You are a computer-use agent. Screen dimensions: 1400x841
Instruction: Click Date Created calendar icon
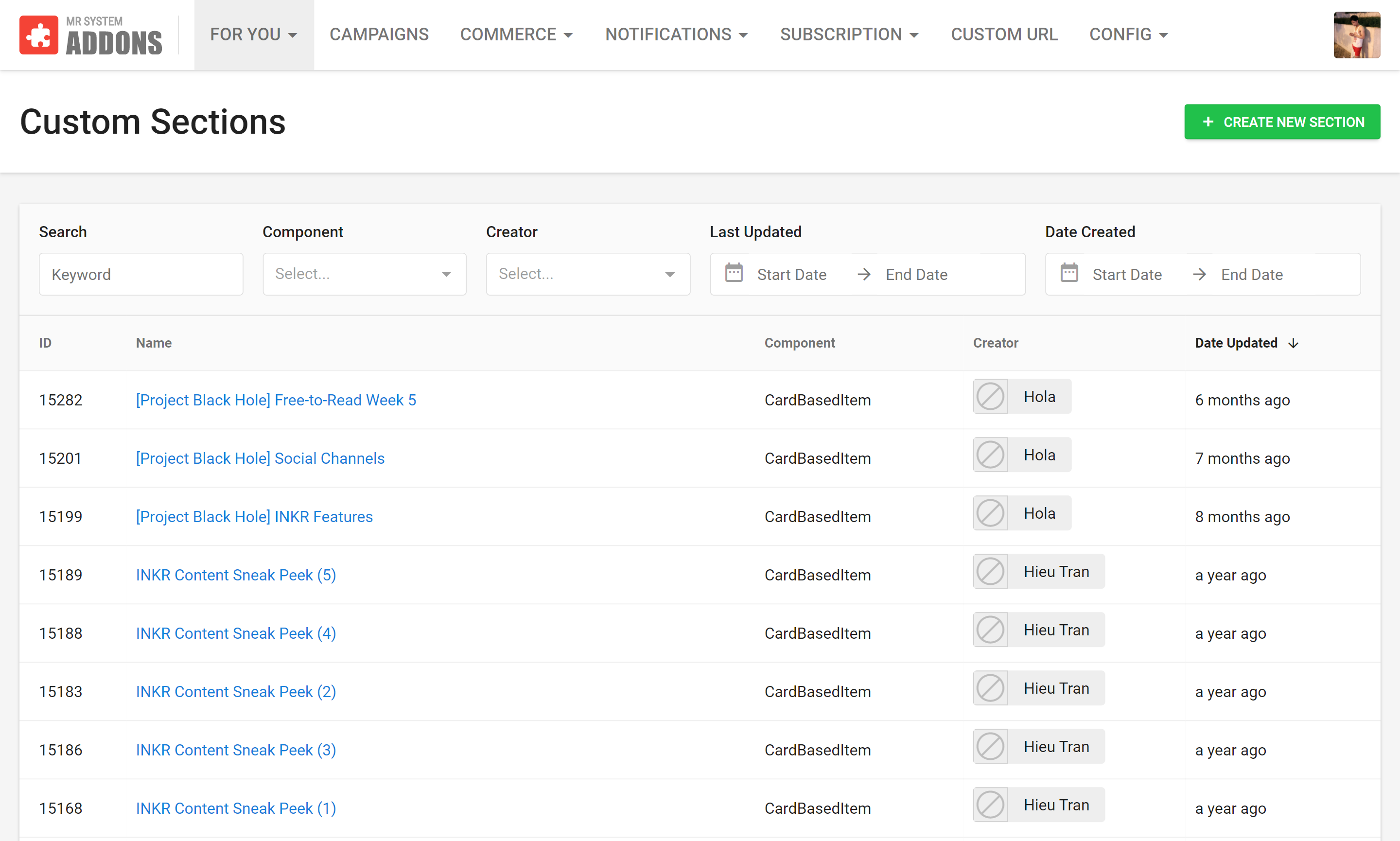[x=1069, y=274]
